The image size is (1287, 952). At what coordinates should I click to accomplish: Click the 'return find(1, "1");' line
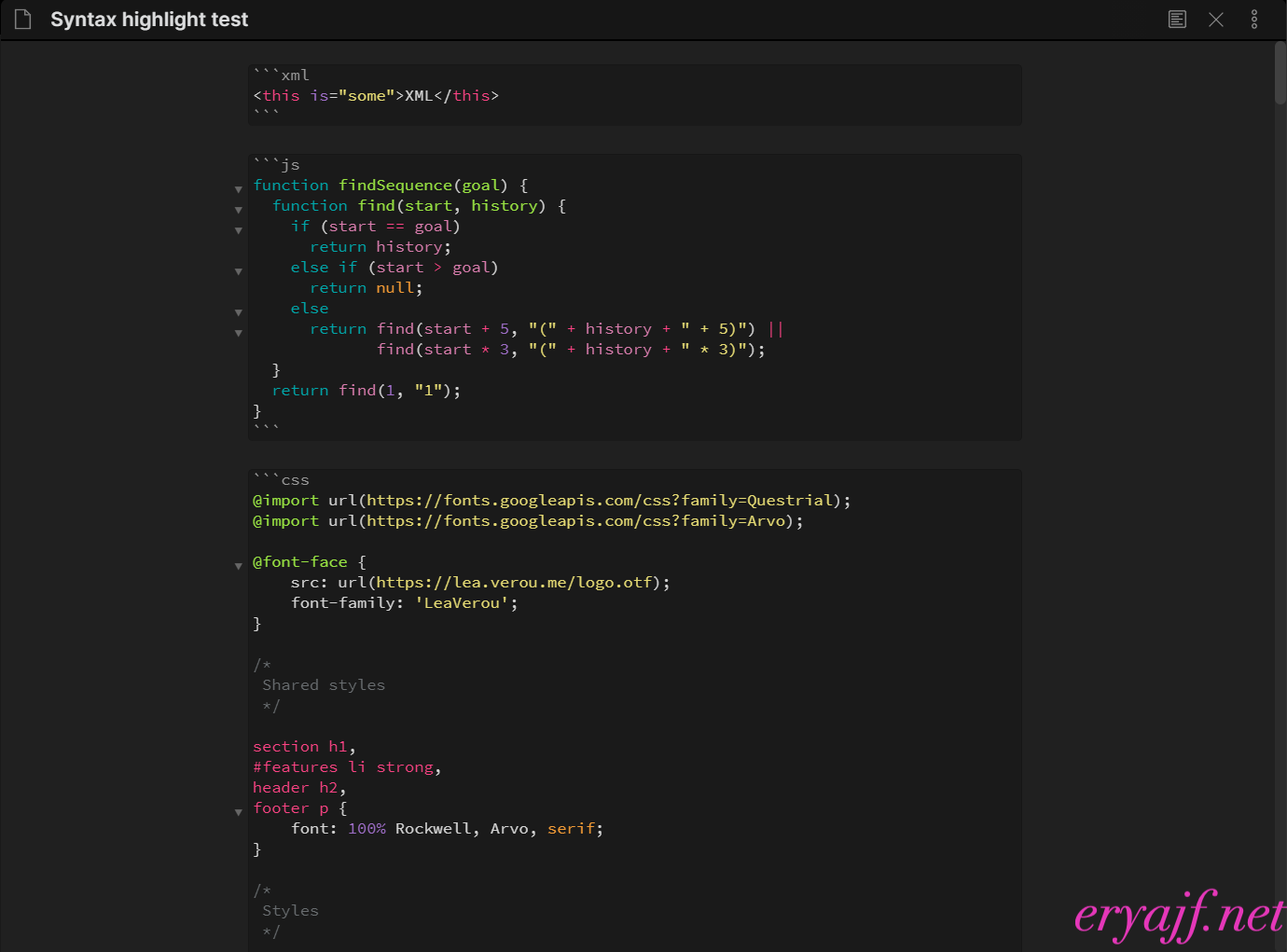click(367, 391)
